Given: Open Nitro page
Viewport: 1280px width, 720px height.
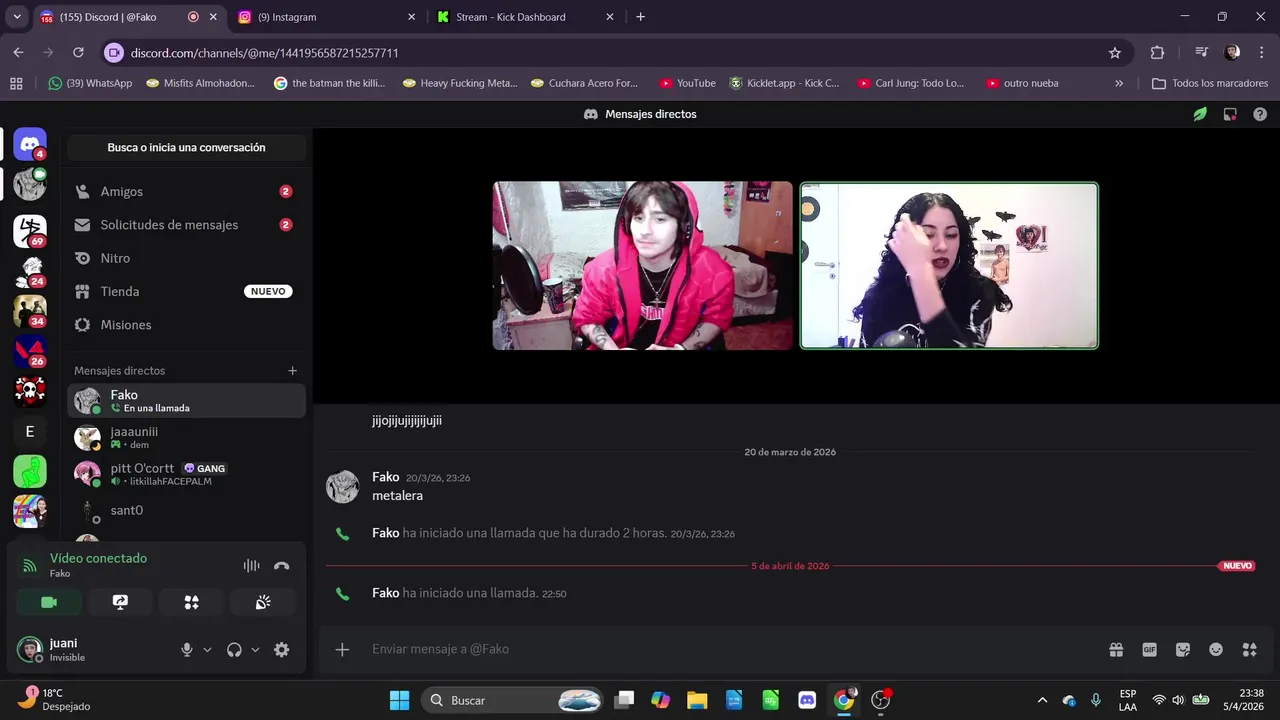Looking at the screenshot, I should pos(186,258).
